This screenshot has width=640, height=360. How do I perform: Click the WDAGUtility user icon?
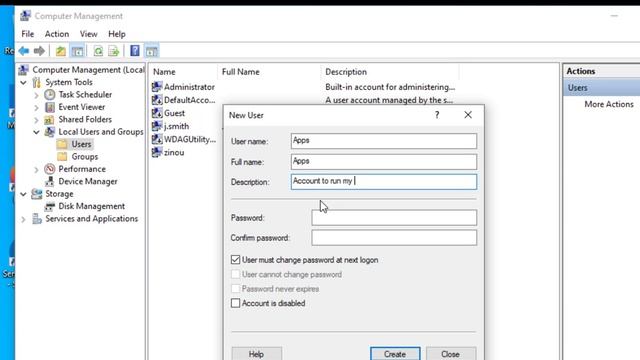(157, 139)
